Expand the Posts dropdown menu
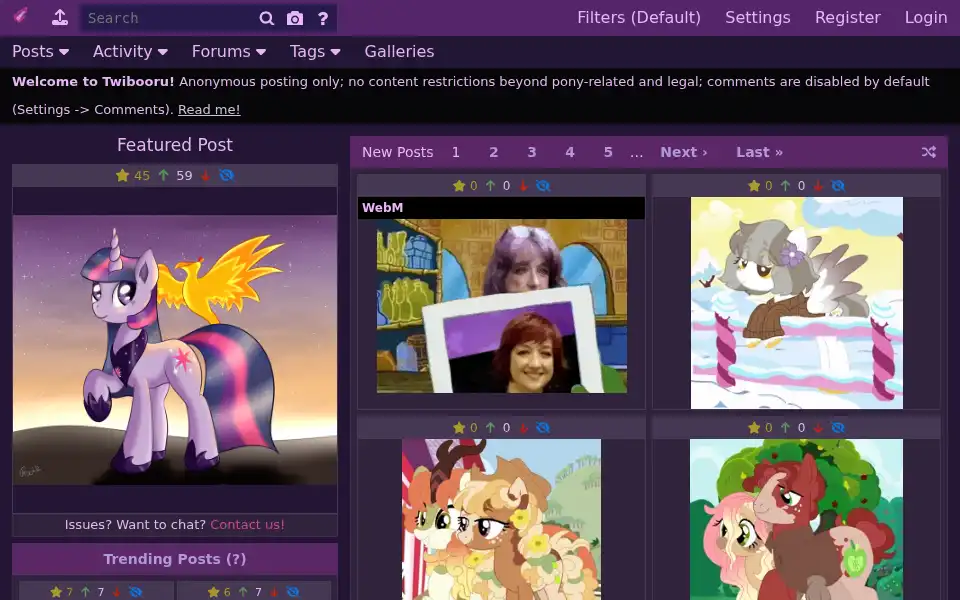The image size is (960, 600). pos(40,51)
